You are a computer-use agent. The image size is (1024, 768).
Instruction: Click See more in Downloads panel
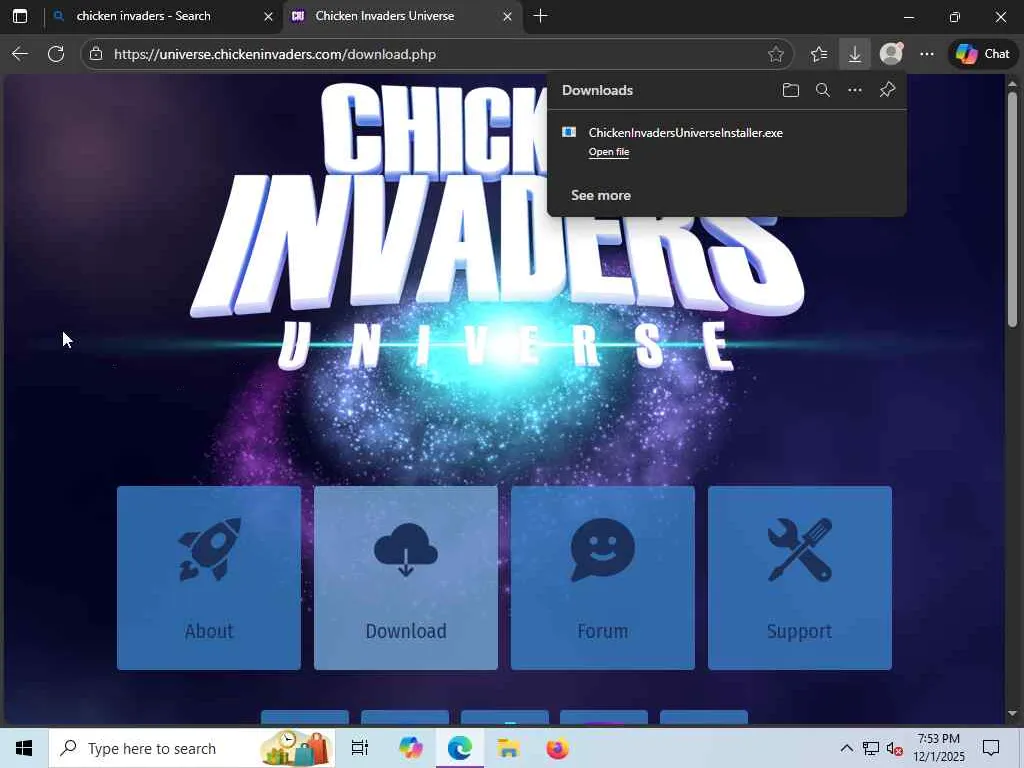601,195
